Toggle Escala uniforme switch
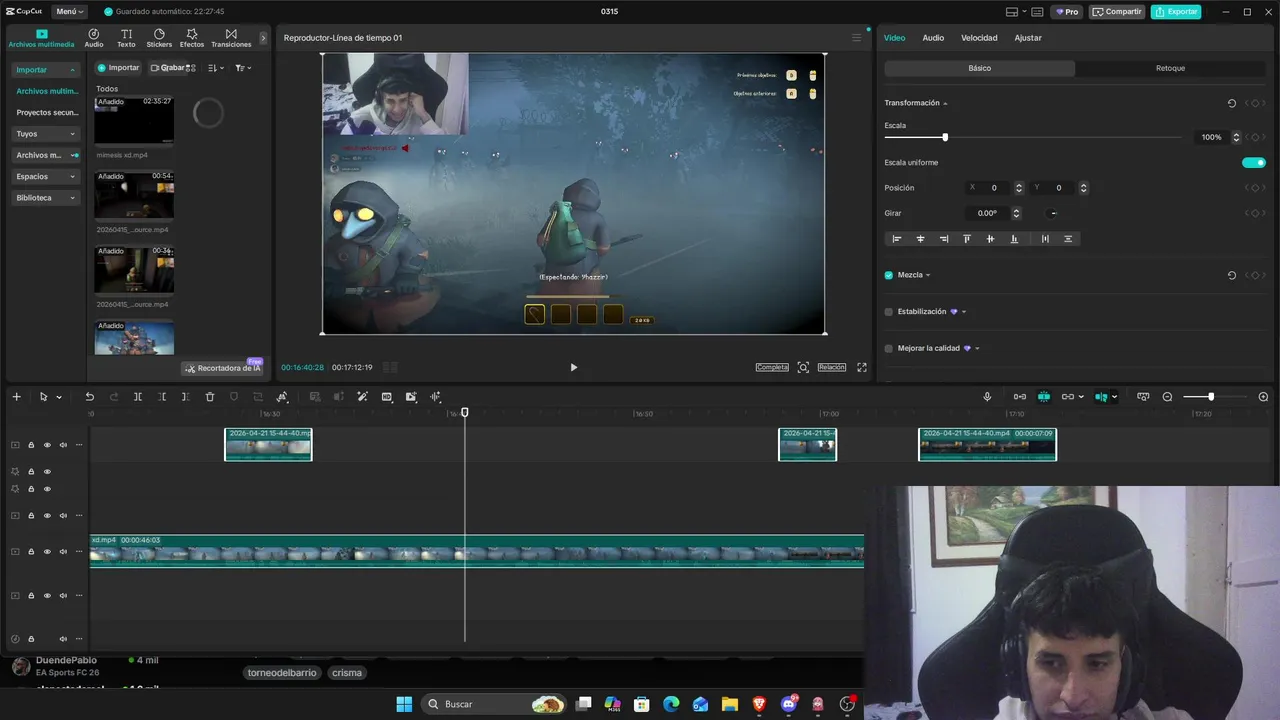The height and width of the screenshot is (720, 1280). (1253, 163)
